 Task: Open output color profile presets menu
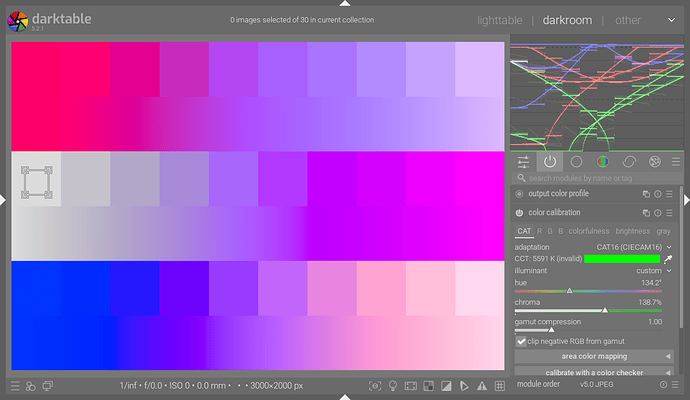pyautogui.click(x=669, y=194)
